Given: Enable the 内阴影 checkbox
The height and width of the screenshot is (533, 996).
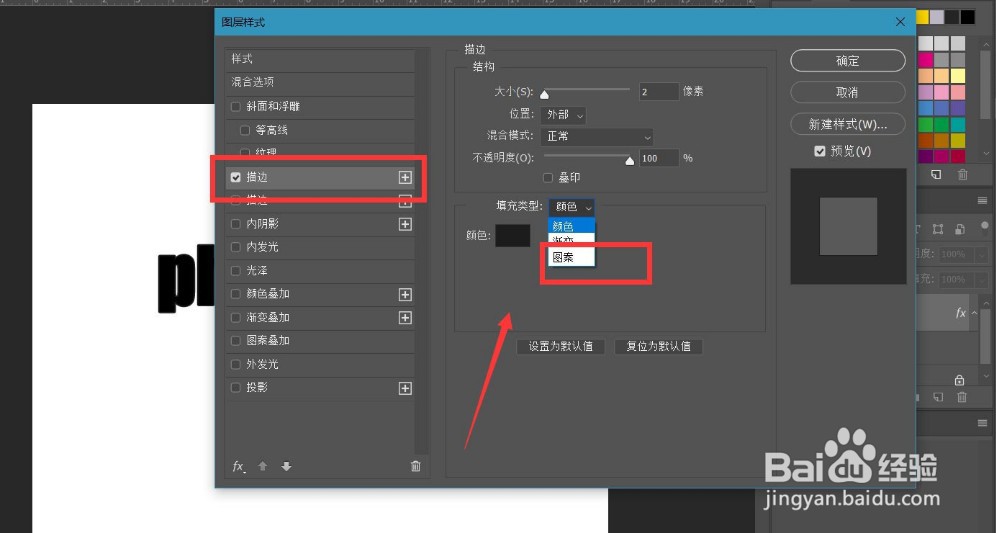Looking at the screenshot, I should coord(236,224).
